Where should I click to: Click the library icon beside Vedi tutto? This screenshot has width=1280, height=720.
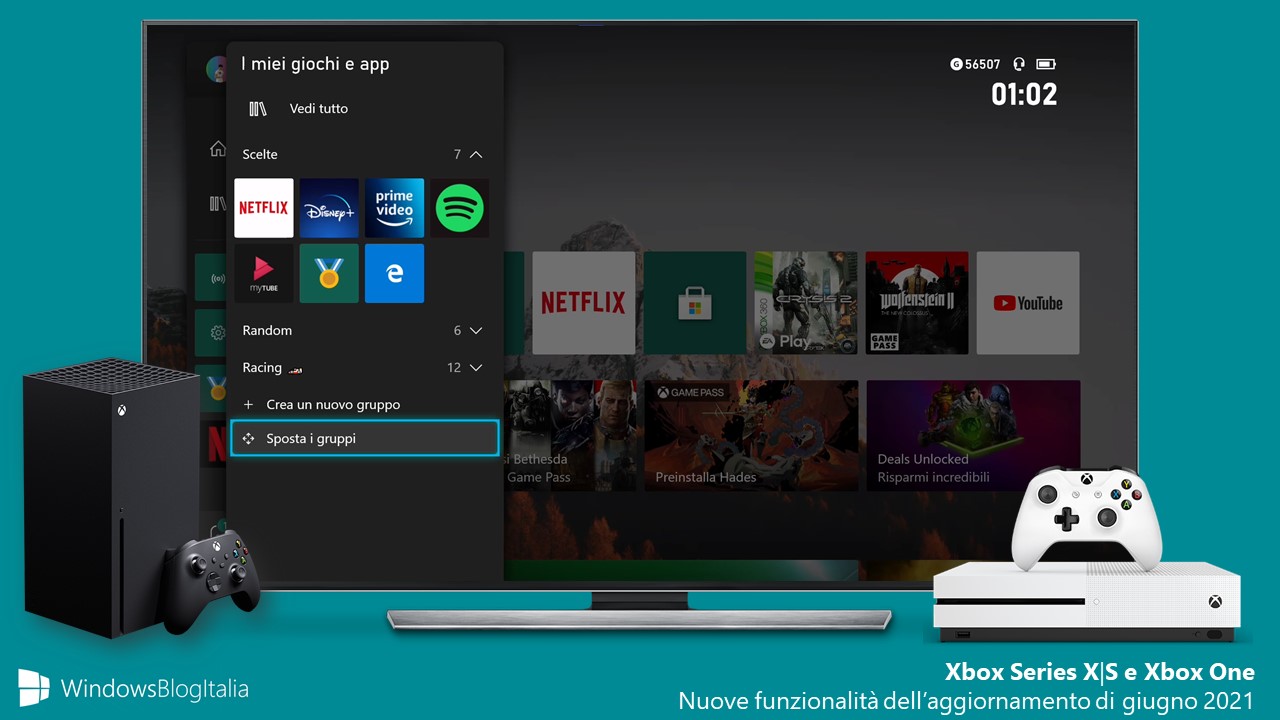pyautogui.click(x=258, y=109)
